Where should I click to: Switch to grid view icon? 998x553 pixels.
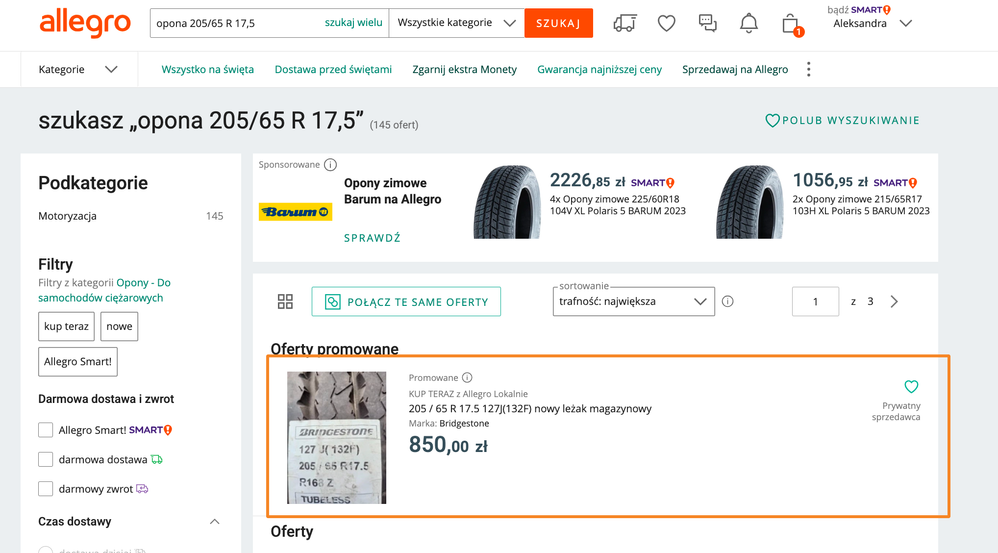coord(285,302)
